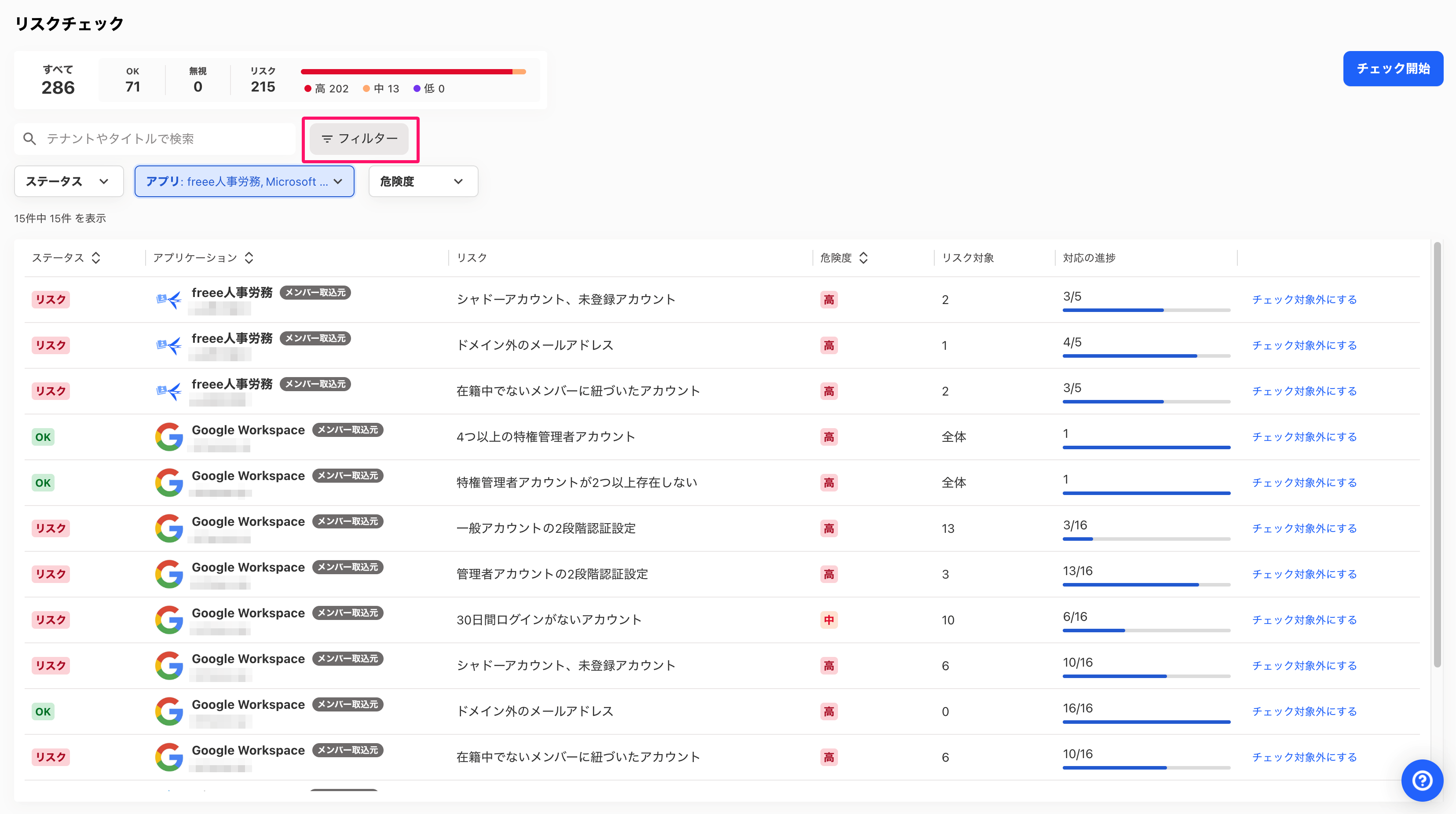Image resolution: width=1456 pixels, height=814 pixels.
Task: Click 中 badge in 30日間ログインがないアカウント row
Action: tap(829, 620)
